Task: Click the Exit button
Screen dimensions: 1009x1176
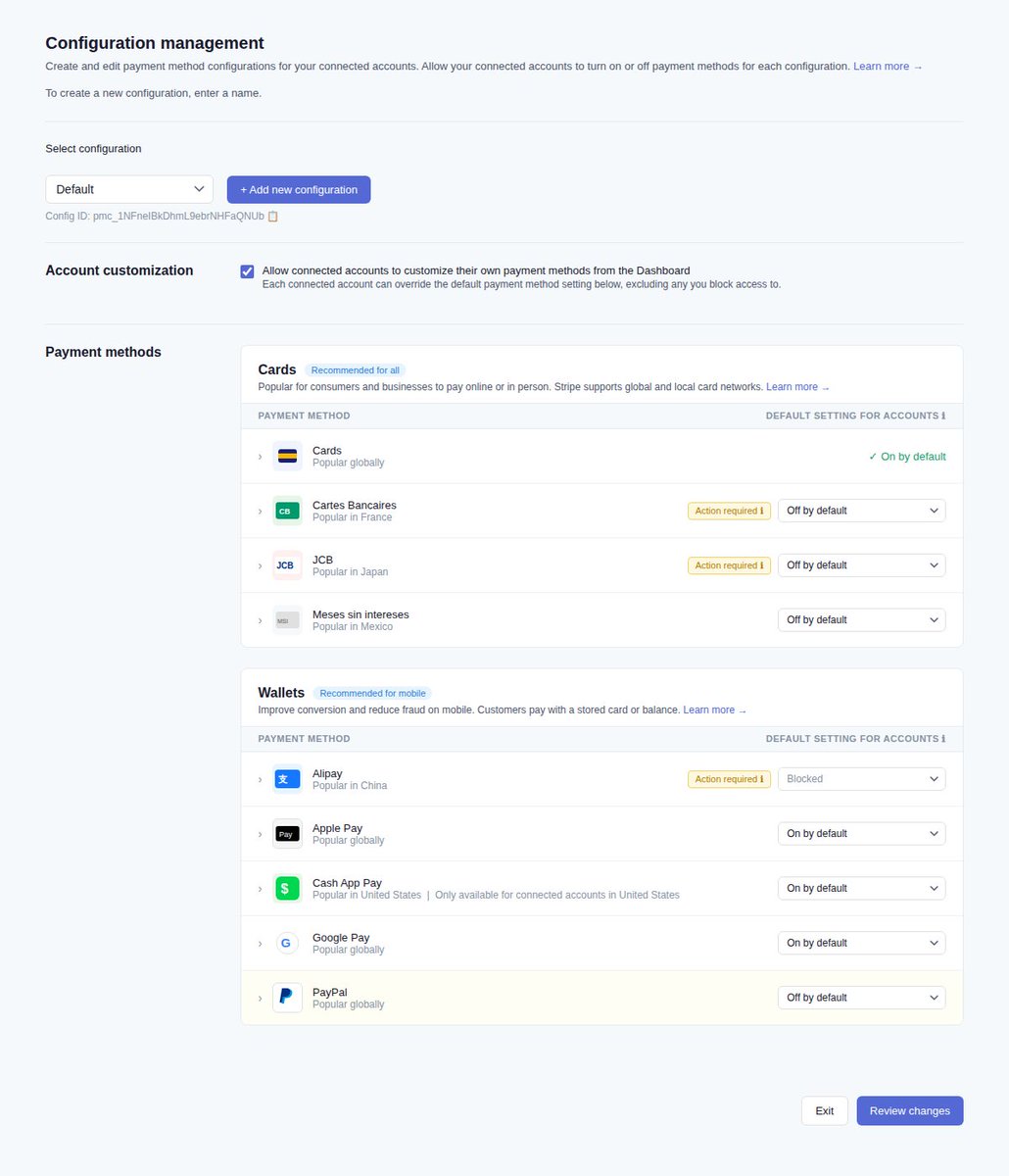Action: (825, 1111)
